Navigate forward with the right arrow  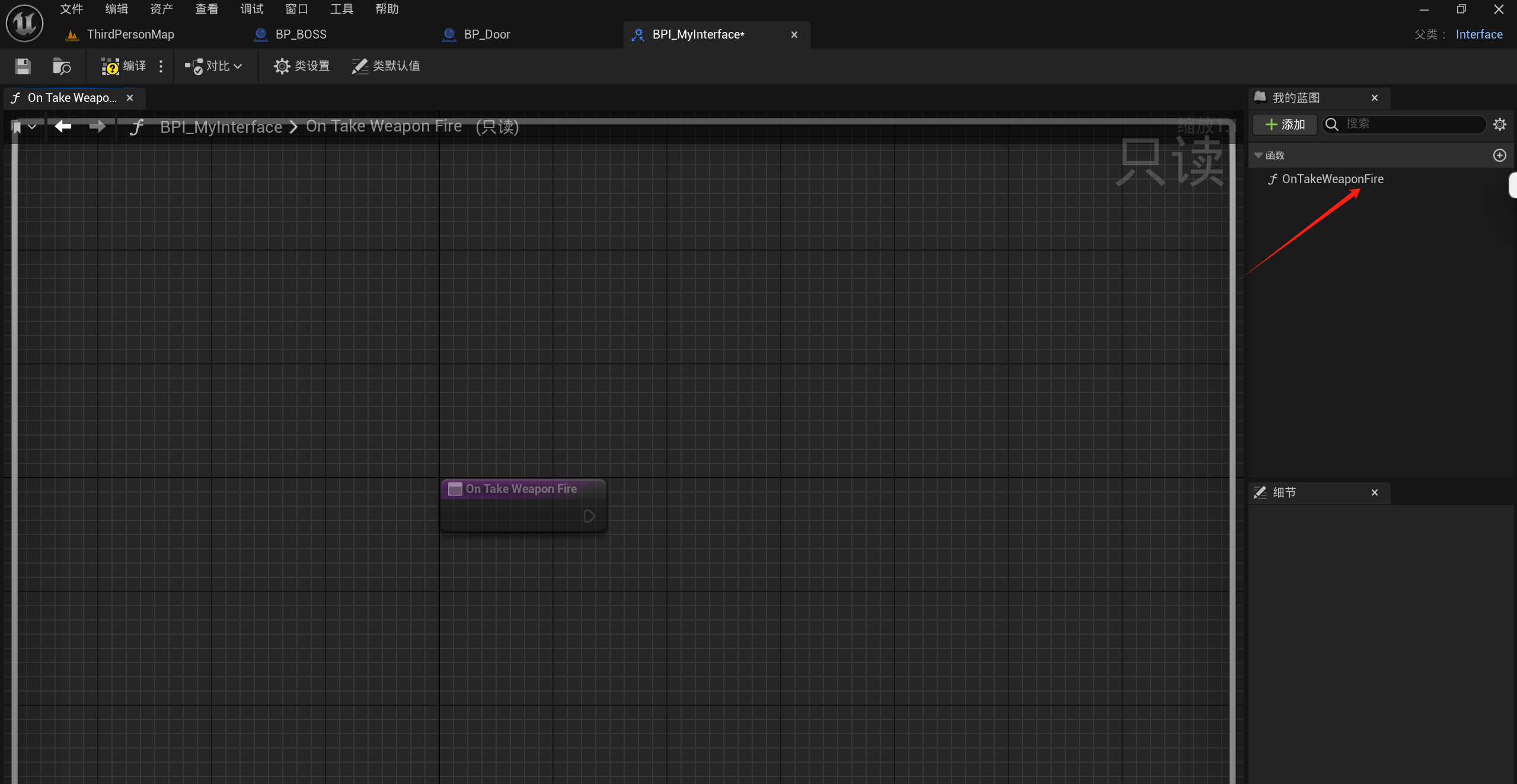pos(97,126)
